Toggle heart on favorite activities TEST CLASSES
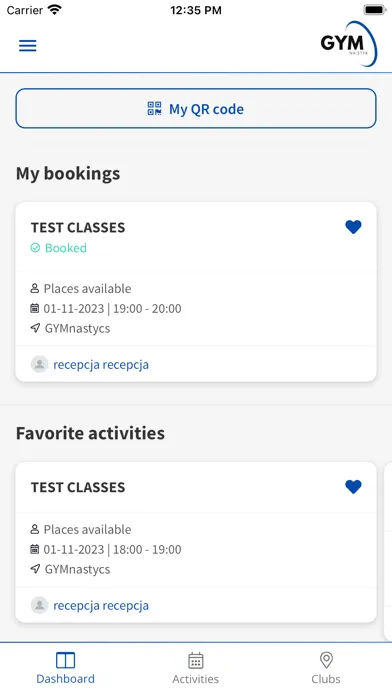This screenshot has width=392, height=696. pos(353,487)
